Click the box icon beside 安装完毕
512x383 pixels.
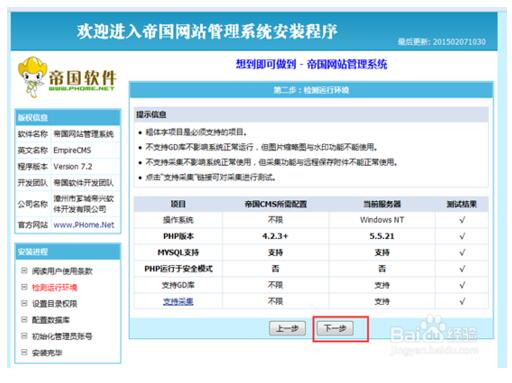point(24,352)
